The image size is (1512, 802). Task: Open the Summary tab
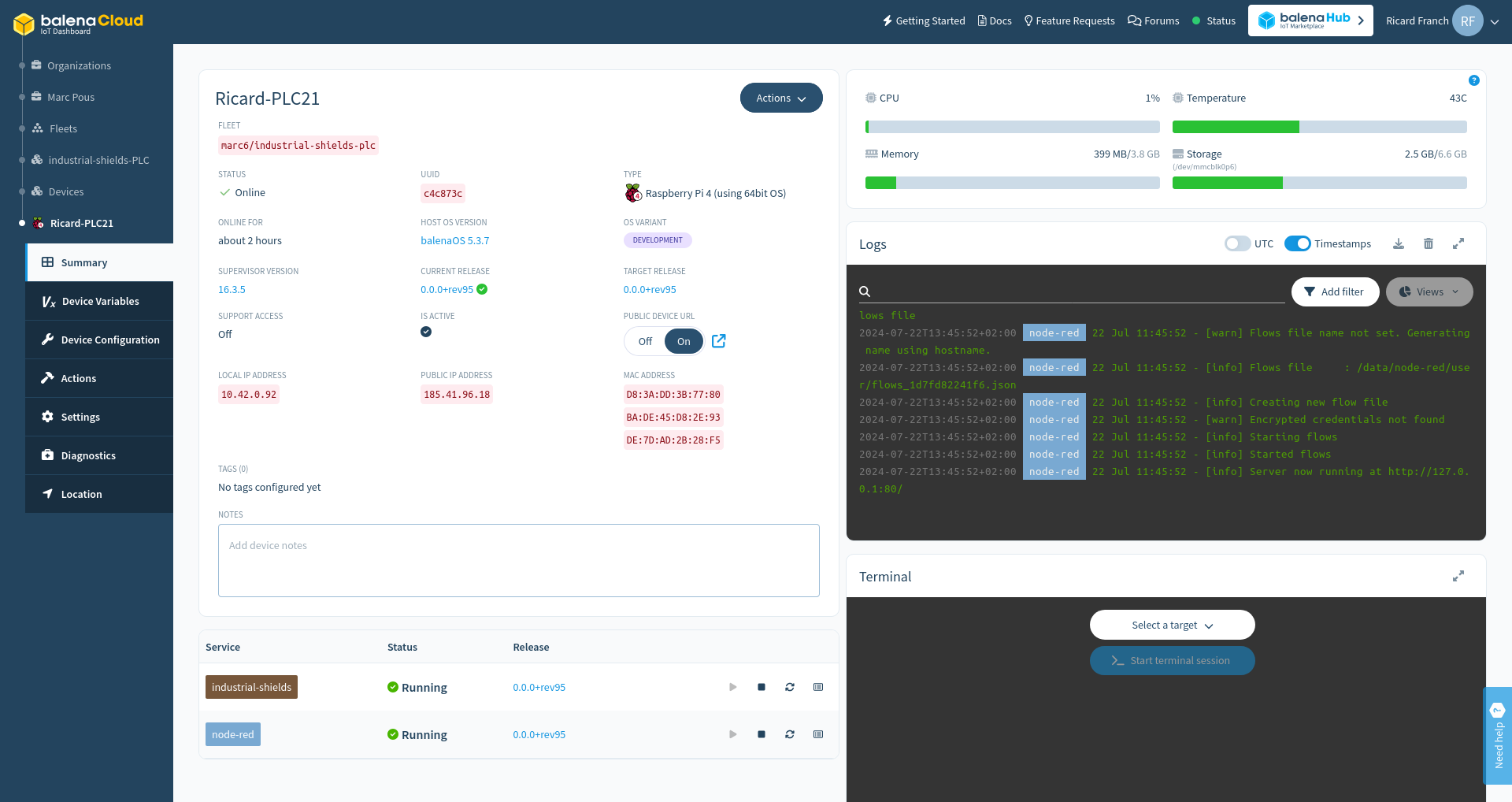coord(99,262)
